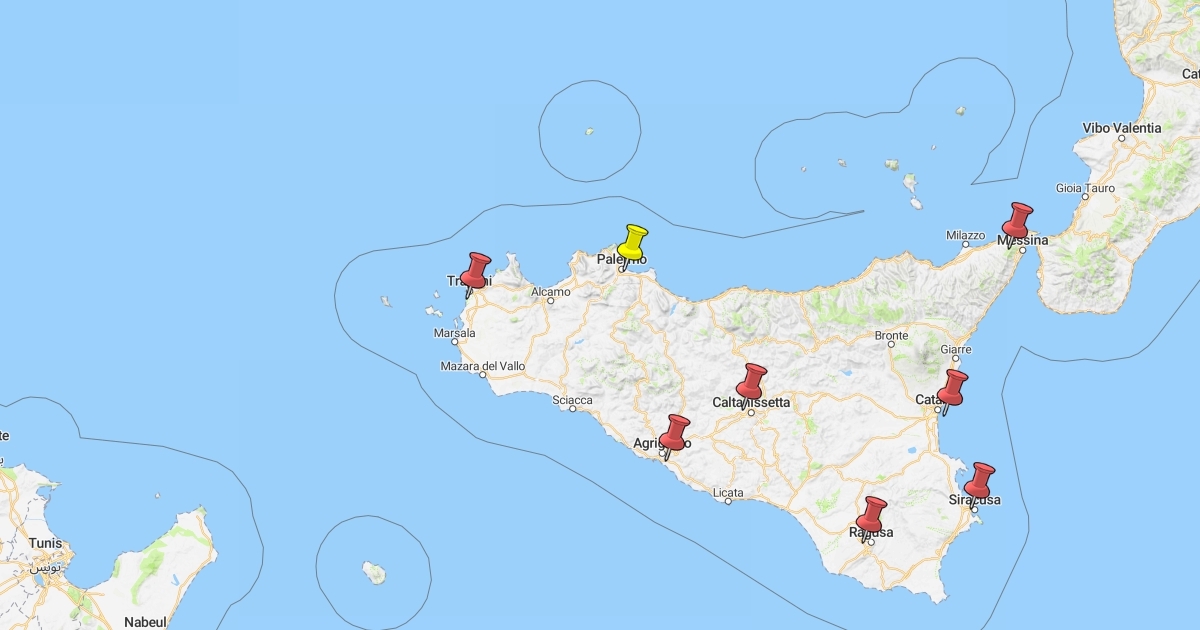Viewport: 1200px width, 630px height.
Task: Select the Giarre label
Action: click(957, 349)
